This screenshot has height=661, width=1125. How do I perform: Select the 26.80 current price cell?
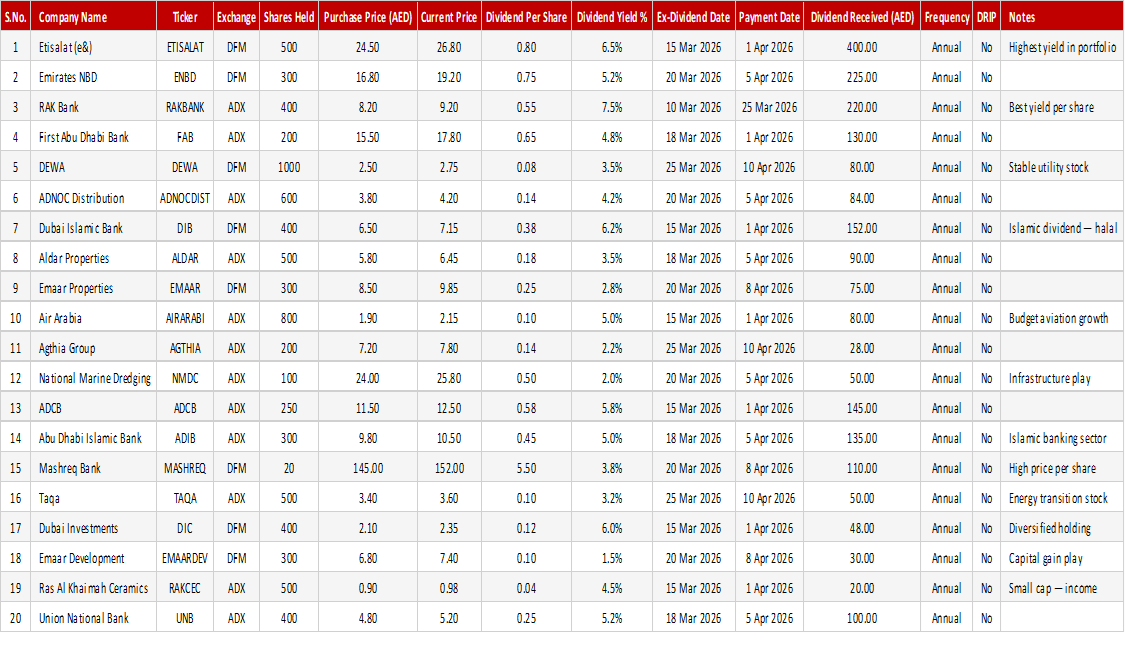(x=449, y=47)
